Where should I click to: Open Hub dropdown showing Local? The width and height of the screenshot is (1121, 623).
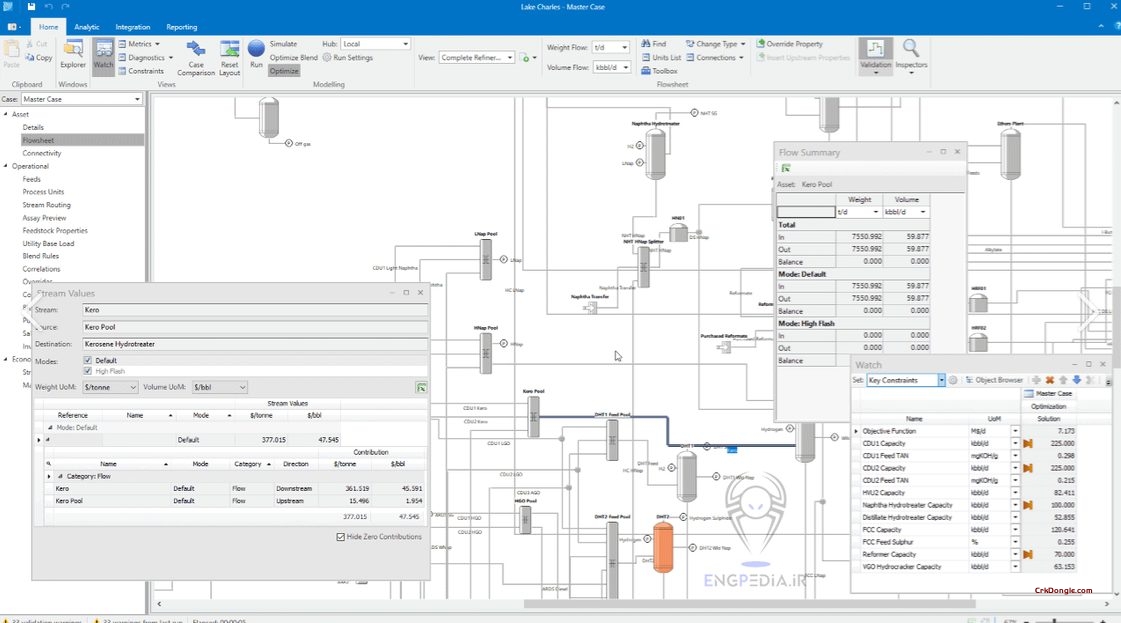point(375,44)
